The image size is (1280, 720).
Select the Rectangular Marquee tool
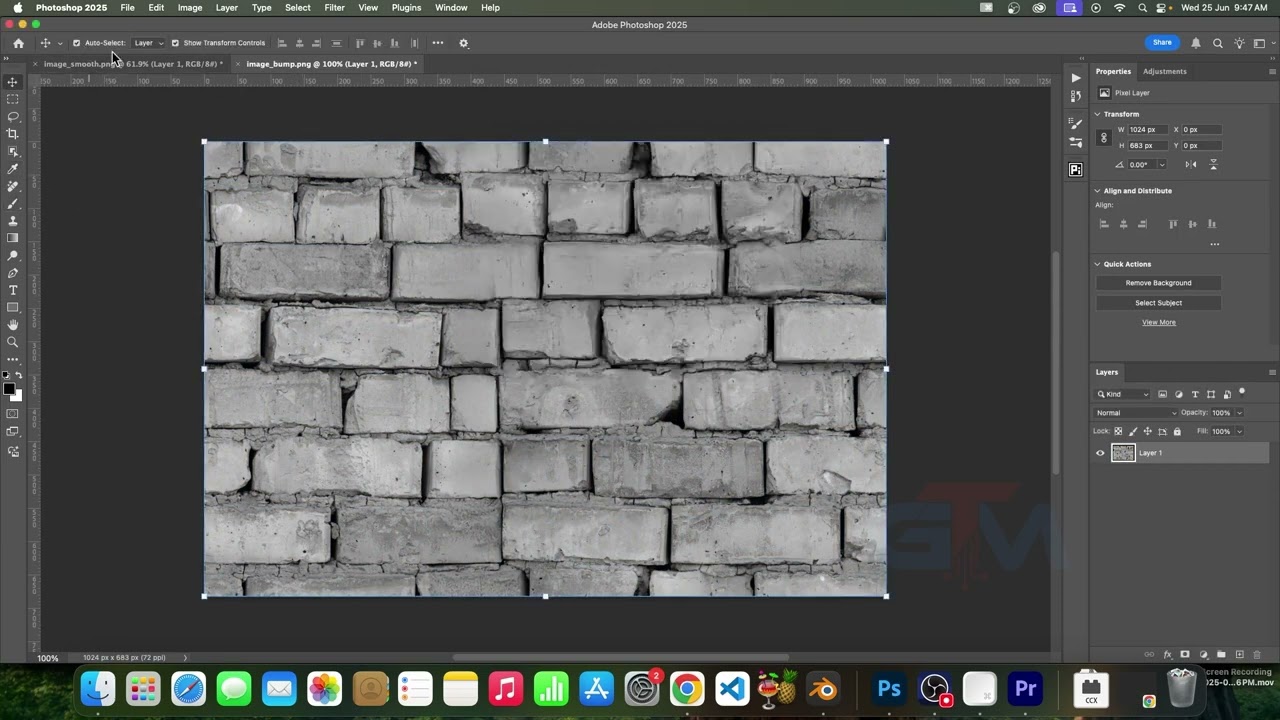tap(13, 99)
